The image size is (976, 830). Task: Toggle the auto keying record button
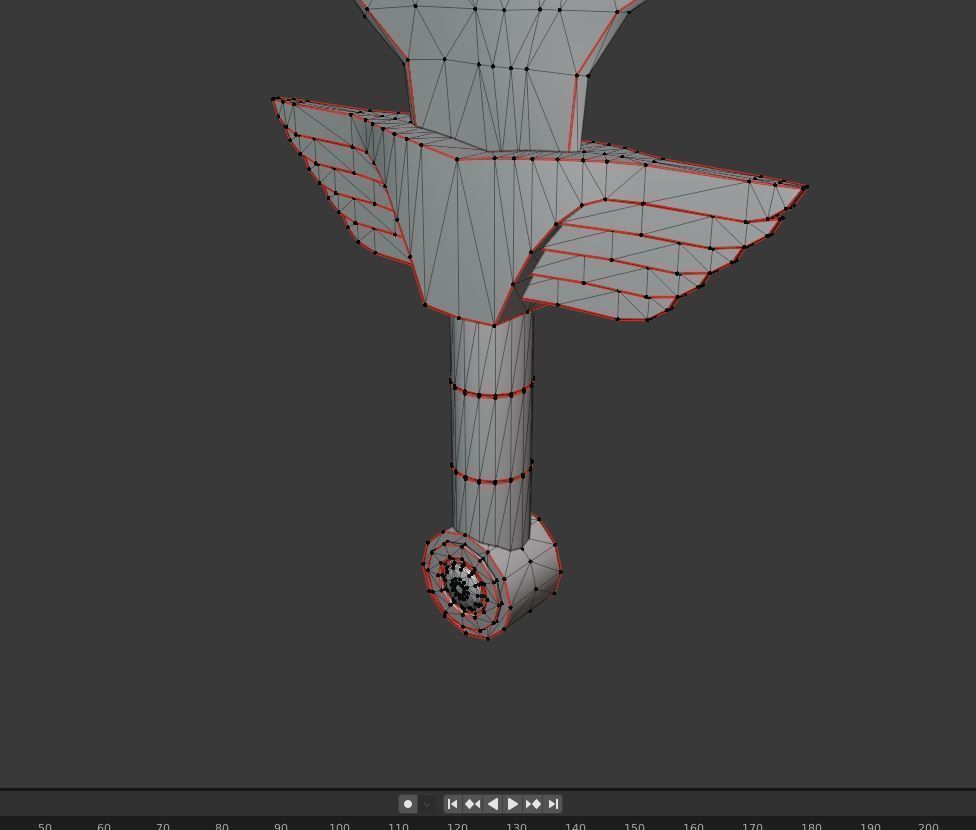pyautogui.click(x=408, y=804)
